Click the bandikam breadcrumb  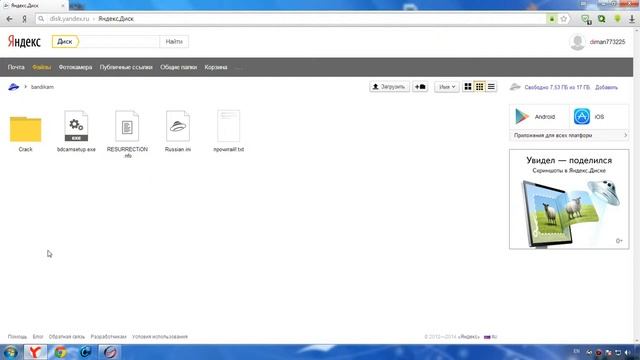tap(42, 87)
